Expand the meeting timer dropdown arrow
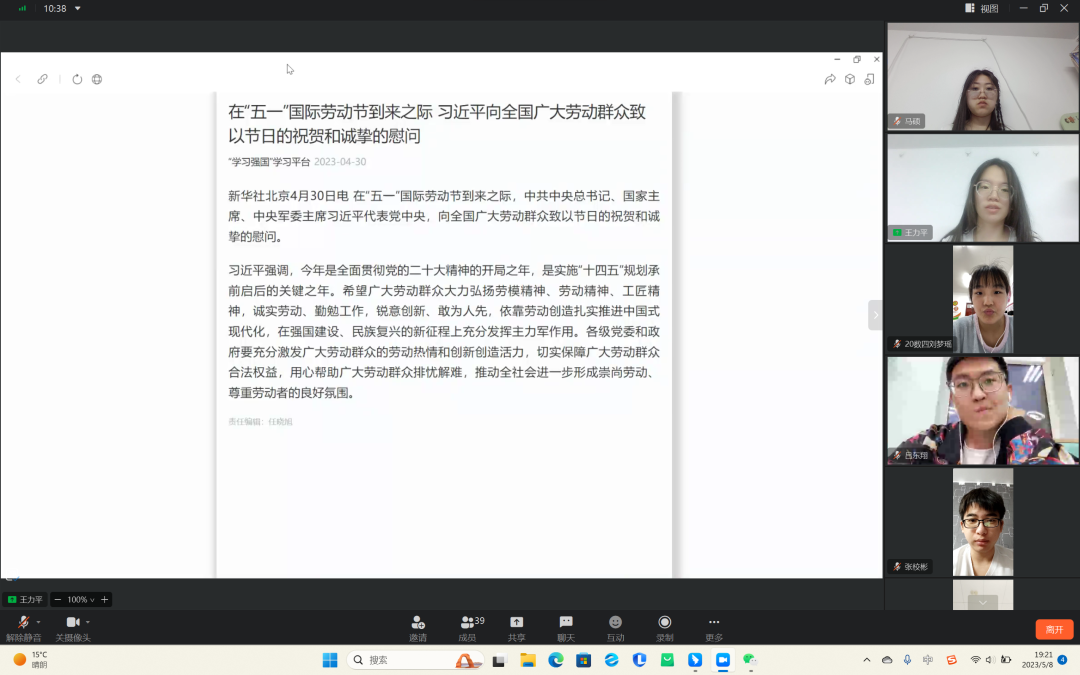The height and width of the screenshot is (675, 1080). [x=78, y=8]
